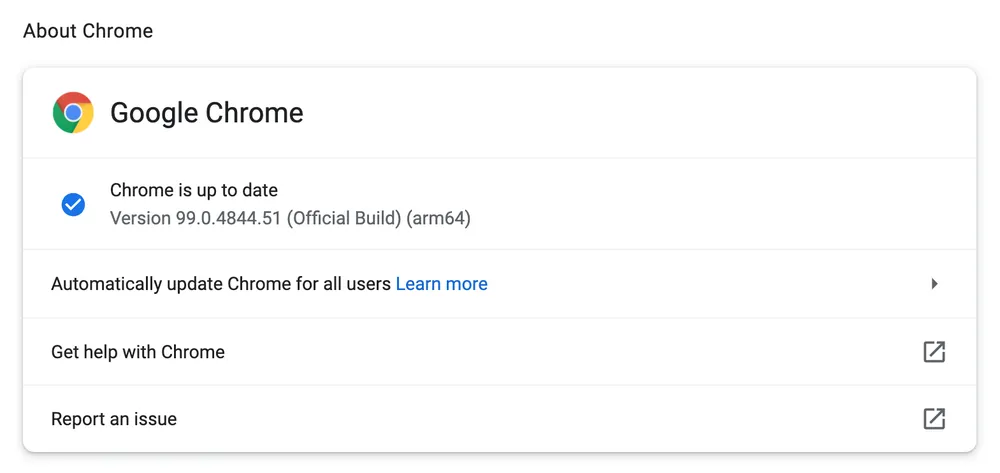Click Automatically update Chrome for all users text

coord(220,284)
